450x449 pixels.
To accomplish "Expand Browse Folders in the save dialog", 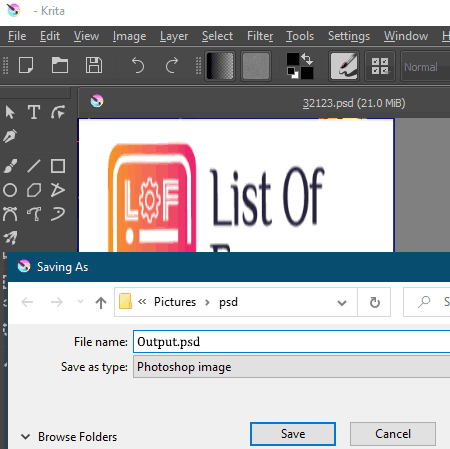I will (69, 437).
